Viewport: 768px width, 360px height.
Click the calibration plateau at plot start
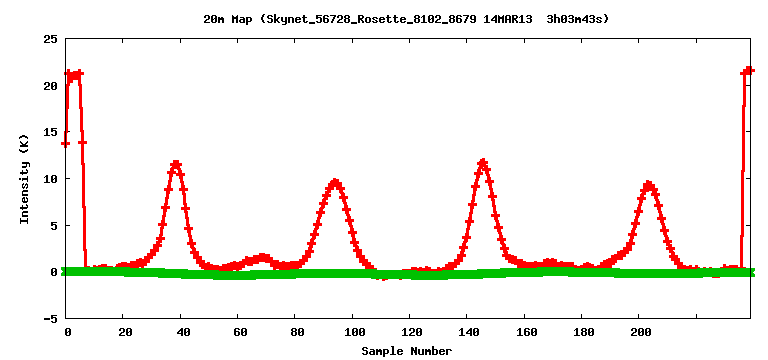[73, 75]
